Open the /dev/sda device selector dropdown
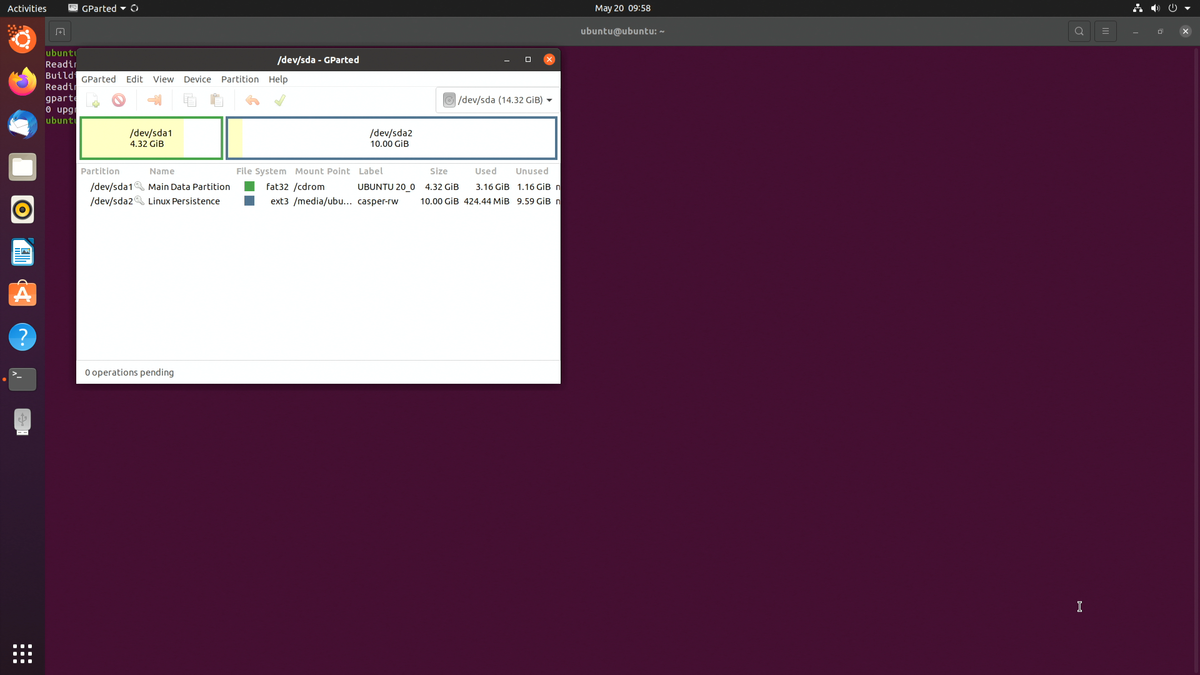The height and width of the screenshot is (675, 1200). pos(497,100)
